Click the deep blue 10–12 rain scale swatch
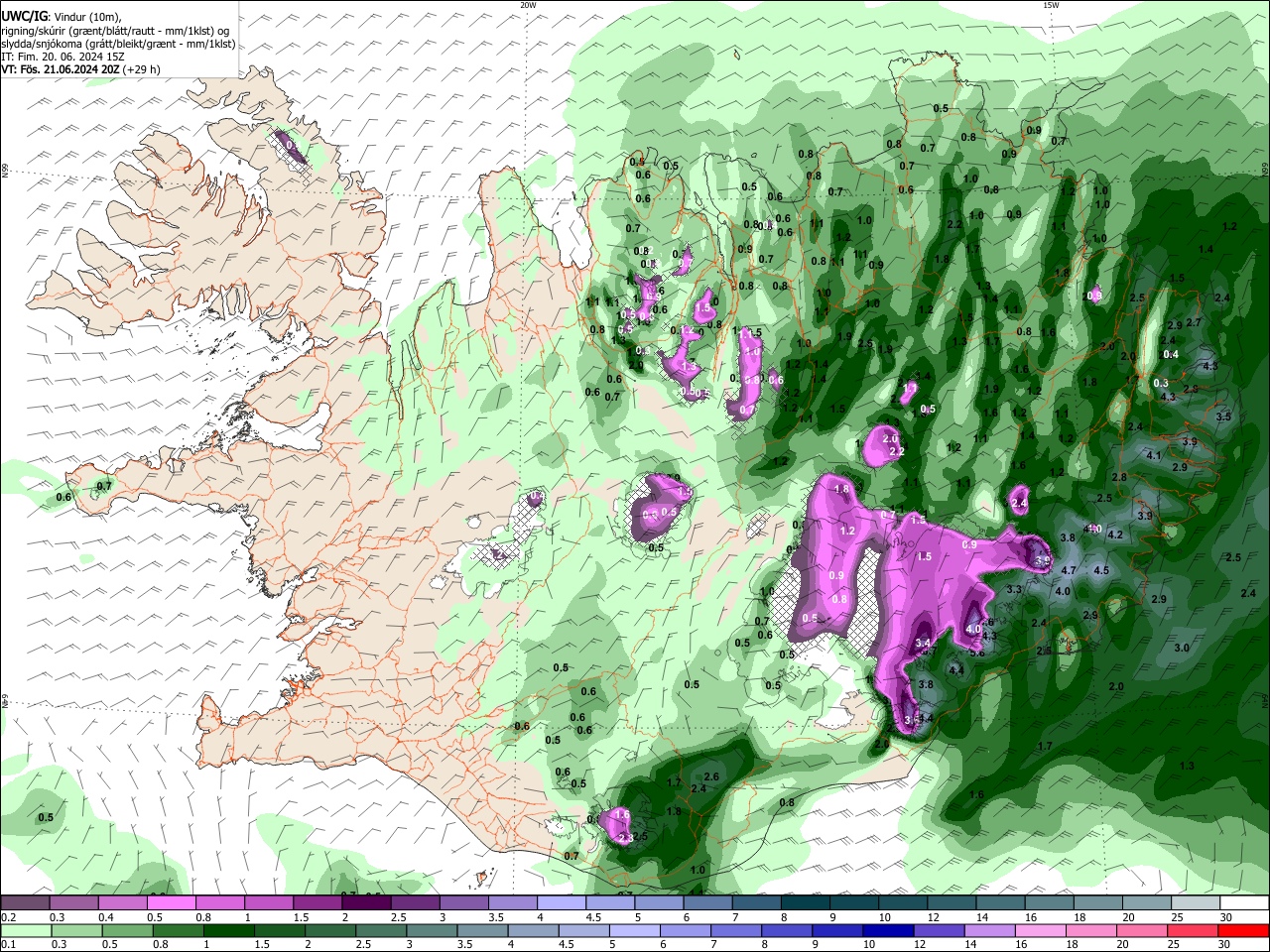 tap(887, 931)
